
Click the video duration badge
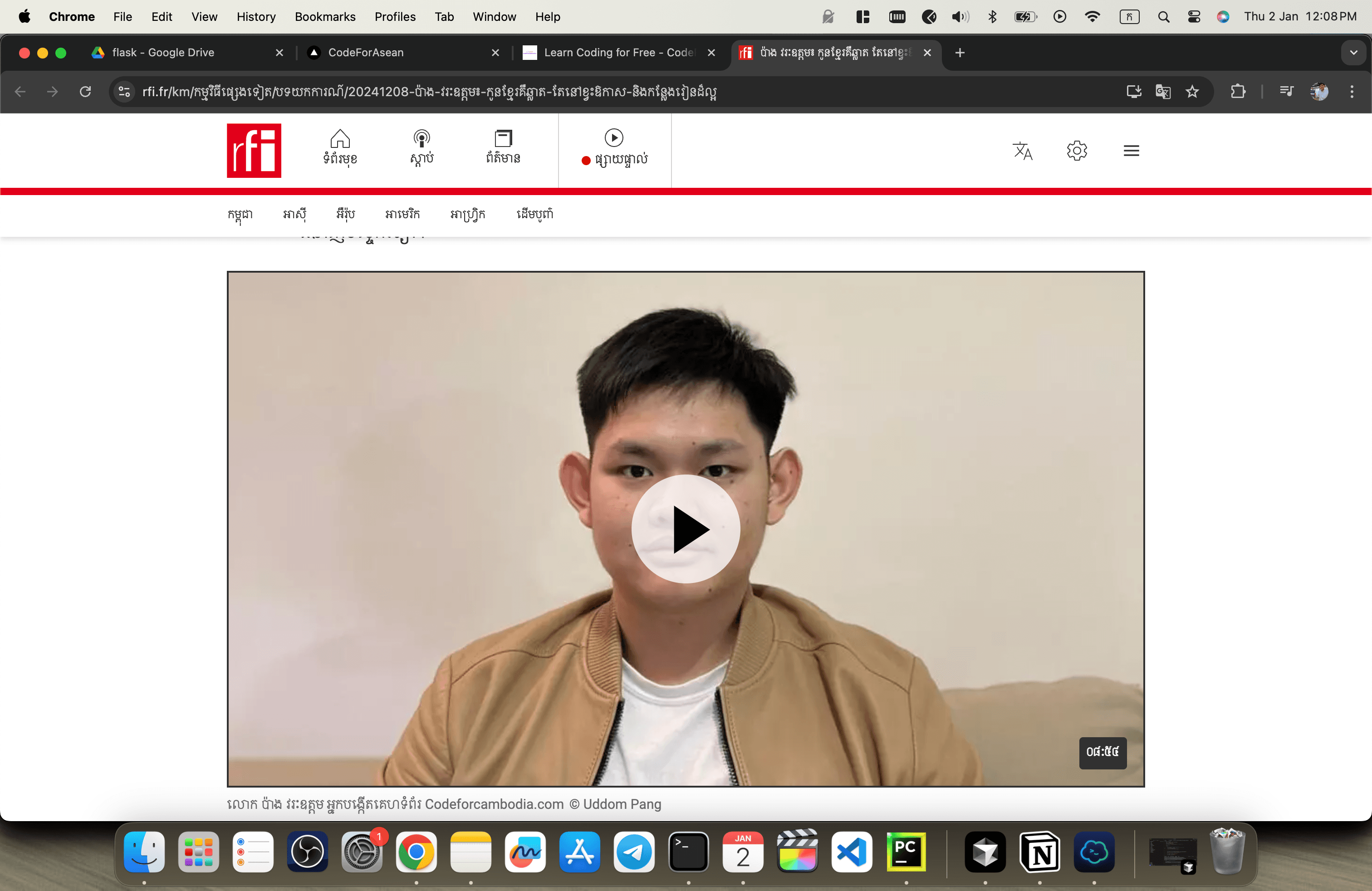(x=1103, y=752)
